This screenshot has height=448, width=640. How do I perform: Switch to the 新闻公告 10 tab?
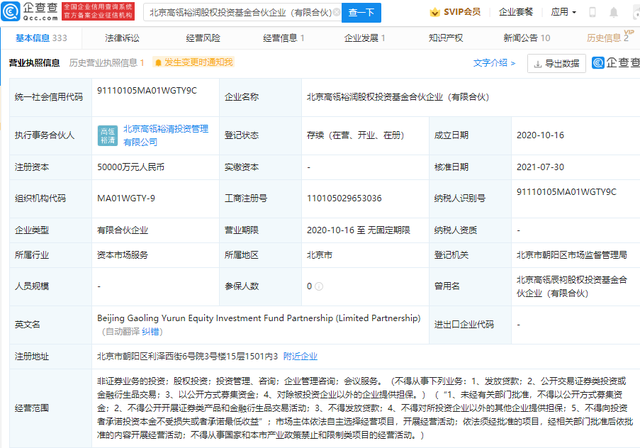(527, 38)
